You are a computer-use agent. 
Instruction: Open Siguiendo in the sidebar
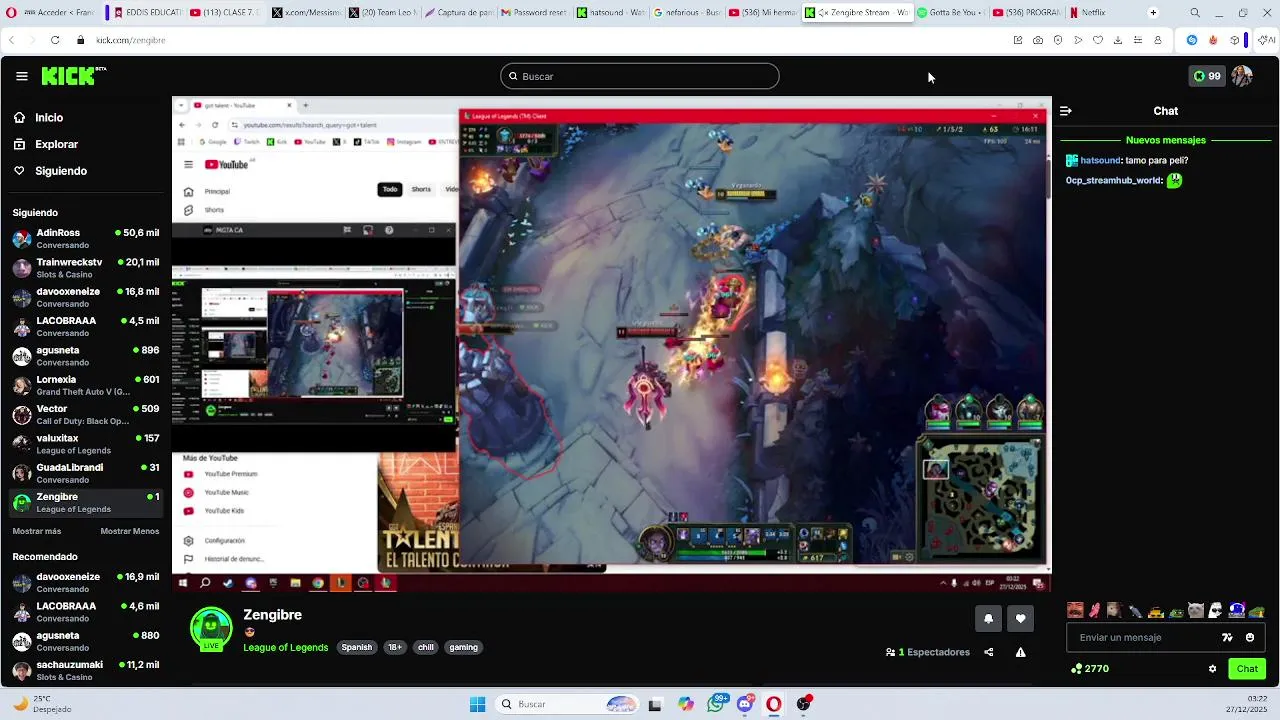(60, 171)
